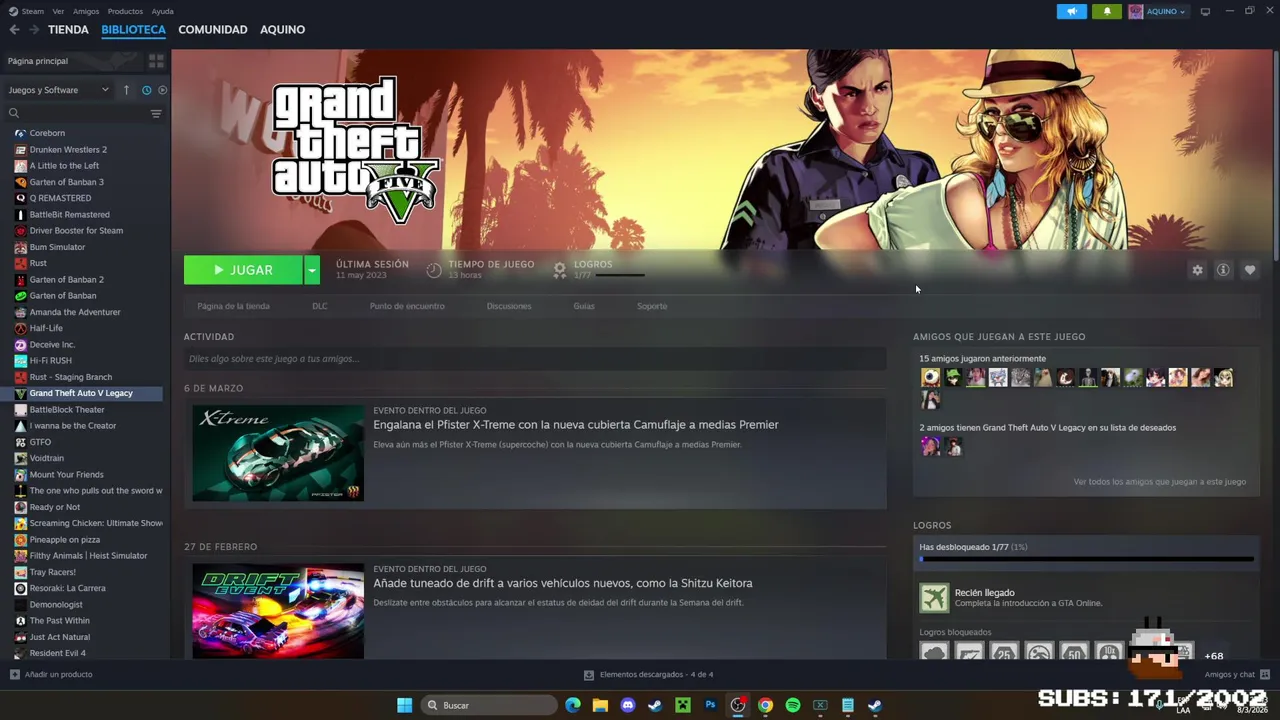Open Spotify from the taskbar
The image size is (1280, 720).
793,705
